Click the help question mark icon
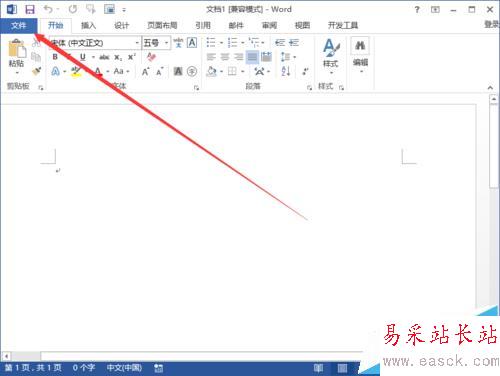Screen dimensions: 500x376 (x=417, y=10)
